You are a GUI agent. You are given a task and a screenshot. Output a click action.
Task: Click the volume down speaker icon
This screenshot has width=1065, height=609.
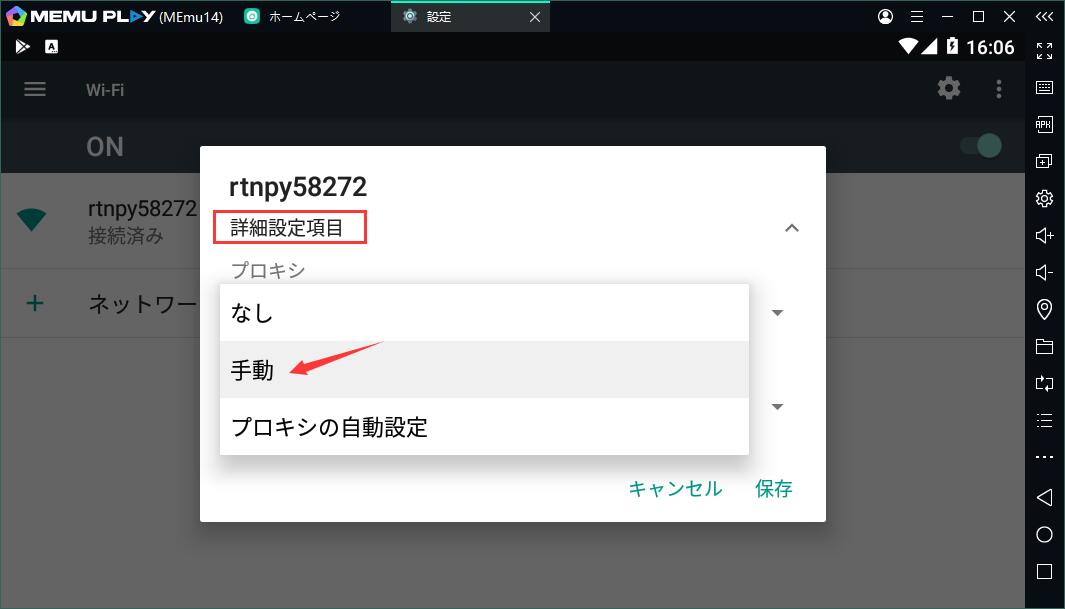1044,272
